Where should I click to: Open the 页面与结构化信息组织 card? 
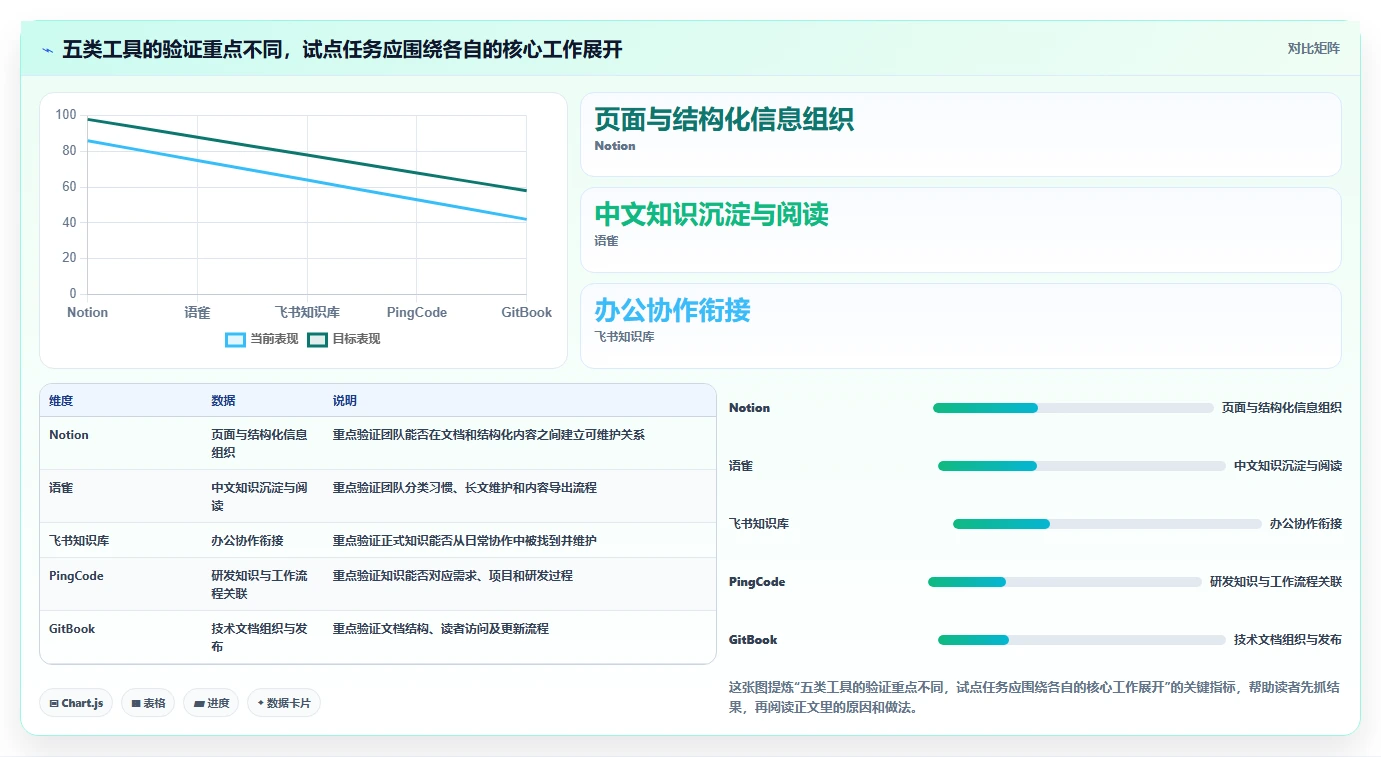pyautogui.click(x=960, y=135)
